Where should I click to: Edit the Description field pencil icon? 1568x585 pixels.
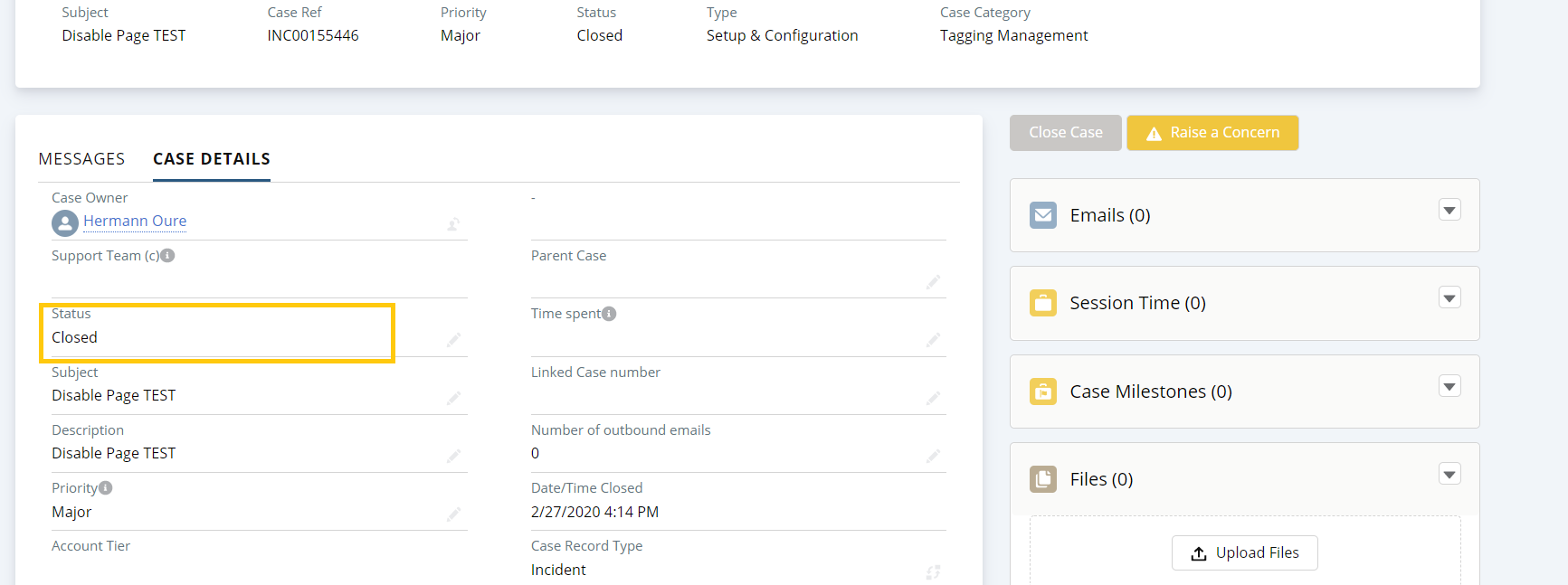pyautogui.click(x=453, y=456)
